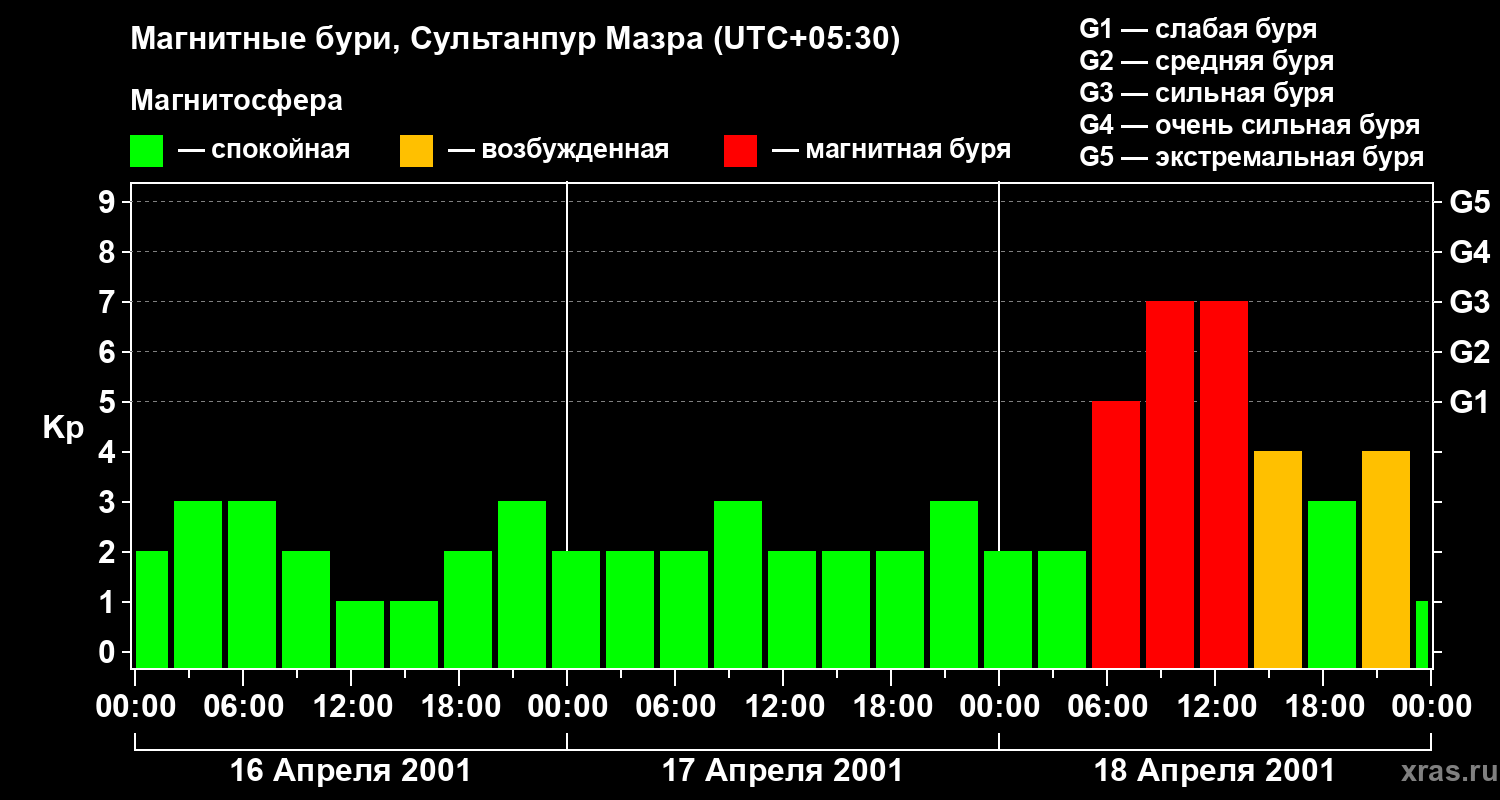The image size is (1500, 800).
Task: Click the red Kp 7 bar starting near 08:30 on 18 April
Action: 1170,484
